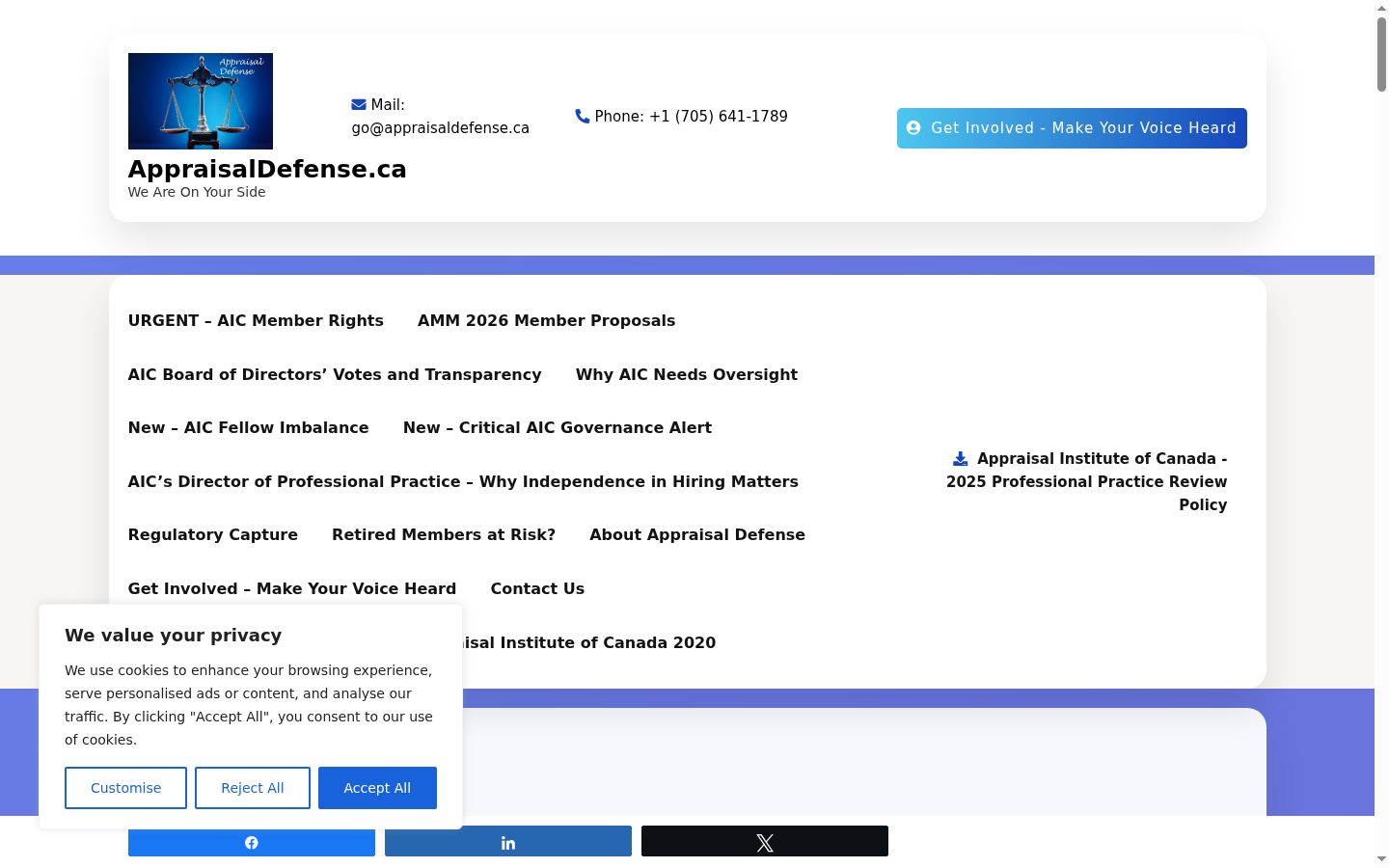This screenshot has height=868, width=1389.
Task: Open About Appraisal Defense page
Action: [697, 535]
